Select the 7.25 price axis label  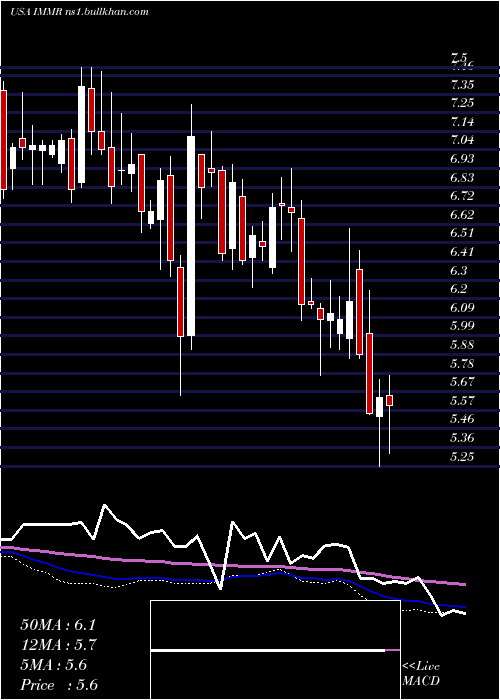[x=462, y=103]
